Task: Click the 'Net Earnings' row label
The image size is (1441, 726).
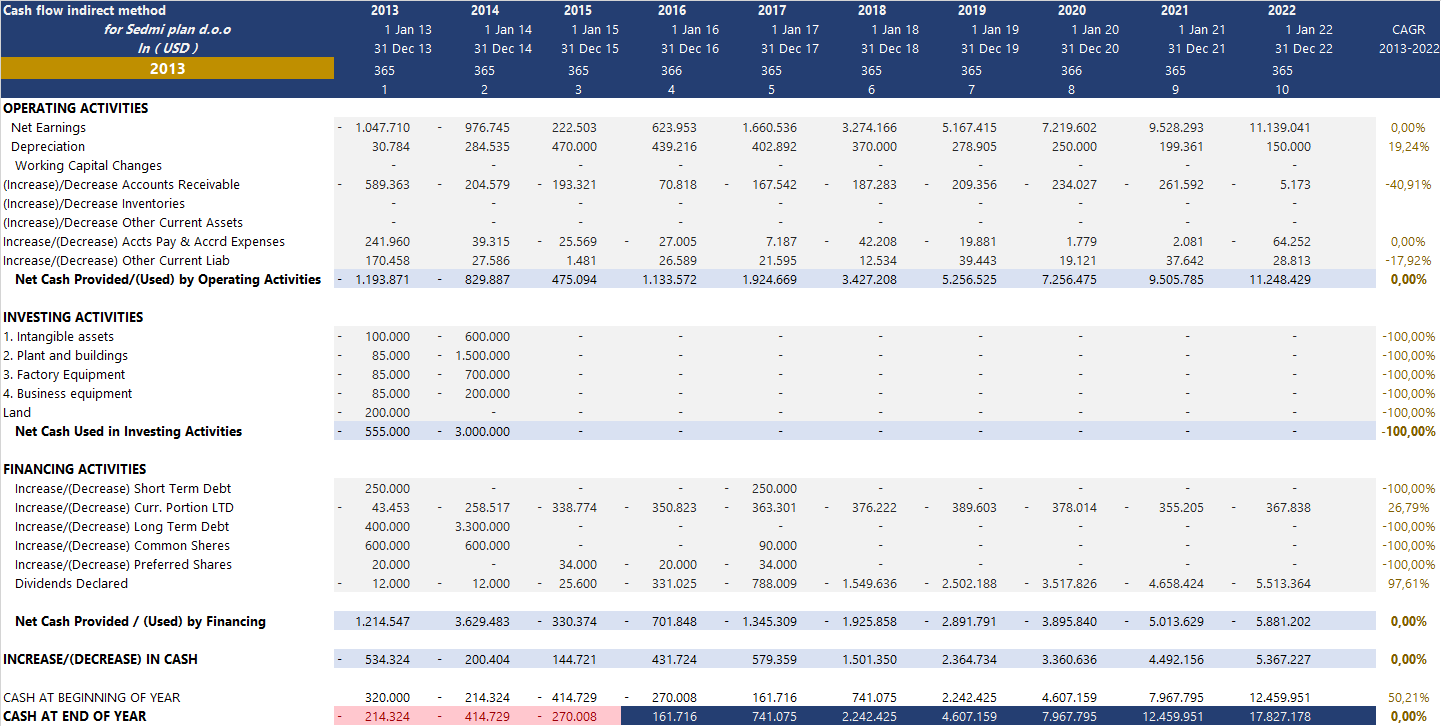Action: [48, 128]
